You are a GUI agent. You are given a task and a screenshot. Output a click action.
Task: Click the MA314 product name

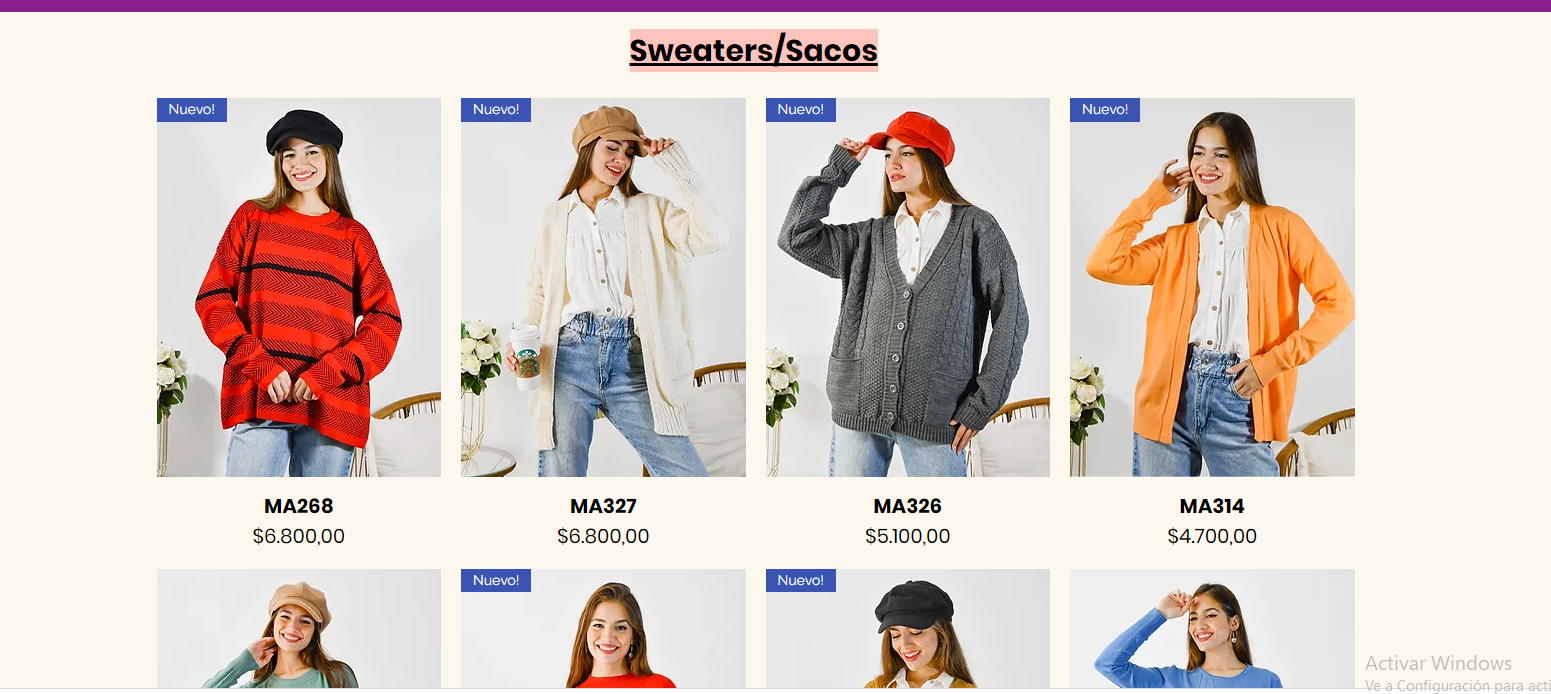pos(1212,506)
